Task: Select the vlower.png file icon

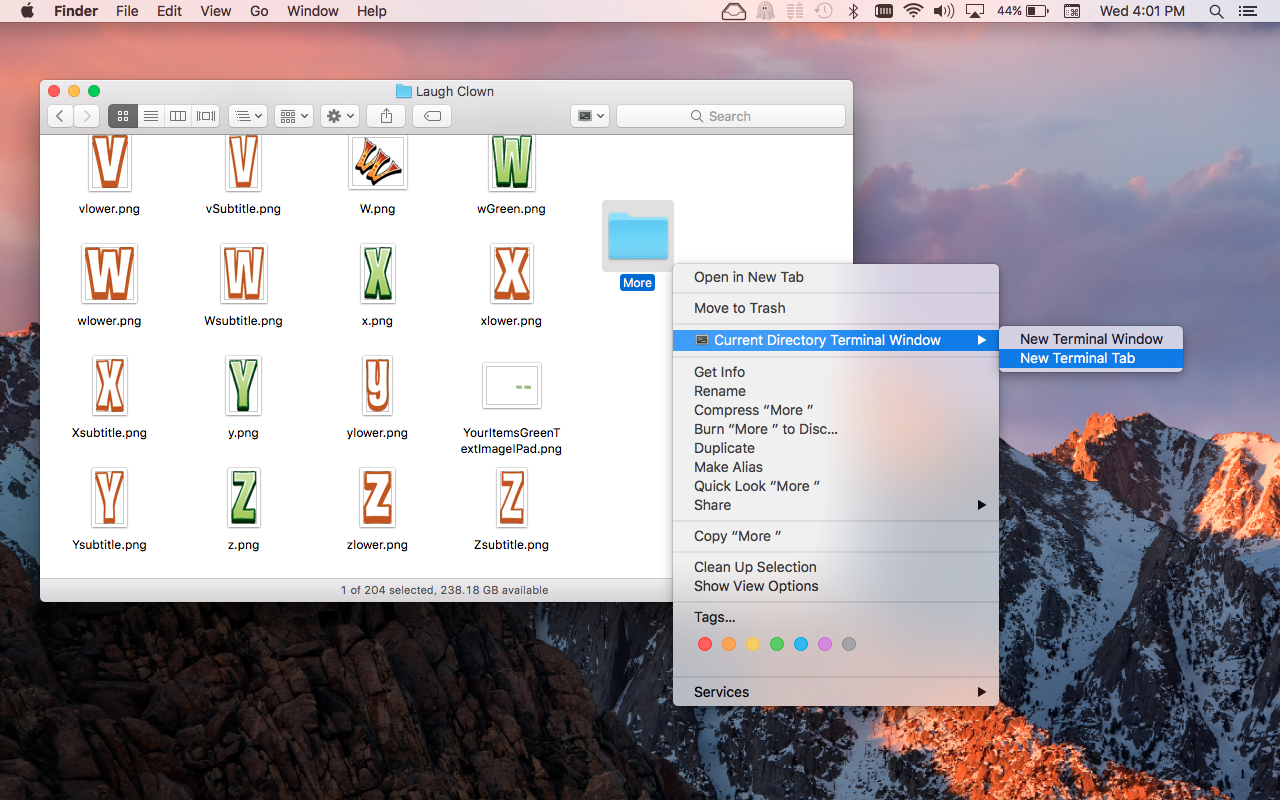Action: [x=109, y=163]
